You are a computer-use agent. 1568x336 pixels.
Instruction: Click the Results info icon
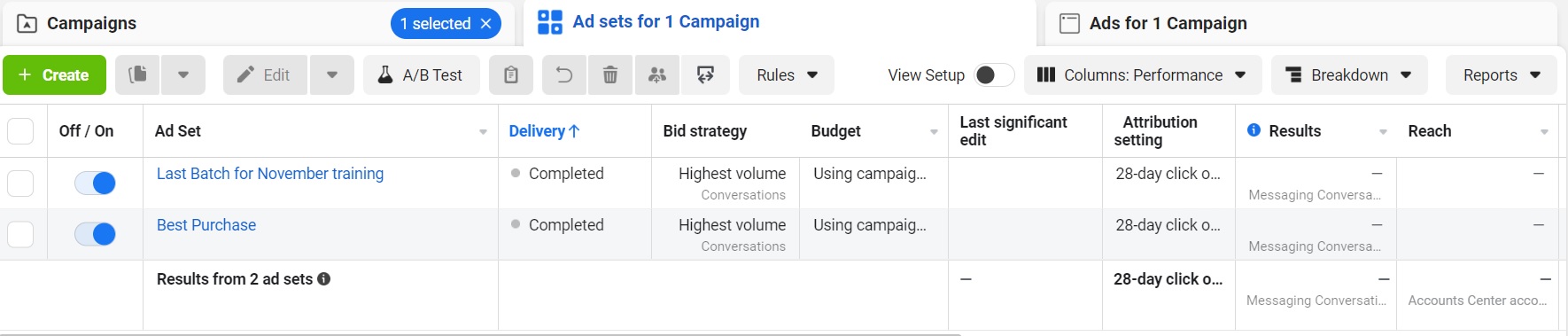[x=1254, y=130]
